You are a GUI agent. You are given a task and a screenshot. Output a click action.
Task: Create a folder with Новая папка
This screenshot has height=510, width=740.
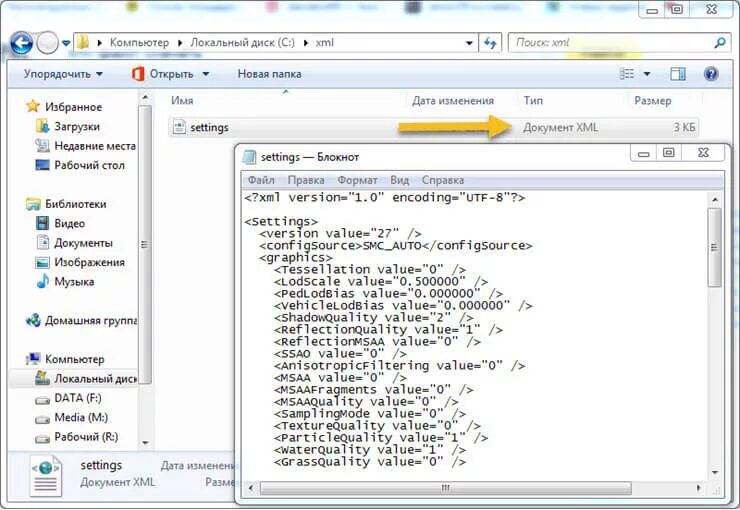[x=269, y=74]
